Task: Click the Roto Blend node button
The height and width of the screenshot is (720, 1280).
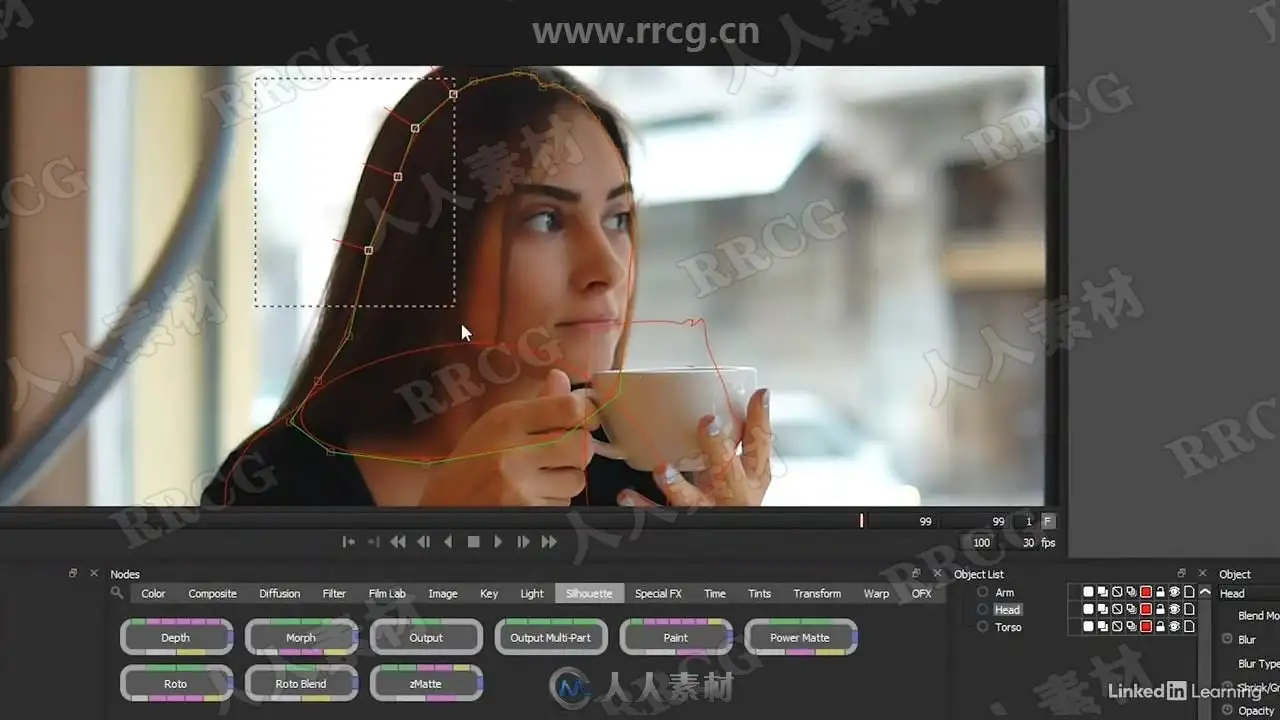Action: (301, 684)
